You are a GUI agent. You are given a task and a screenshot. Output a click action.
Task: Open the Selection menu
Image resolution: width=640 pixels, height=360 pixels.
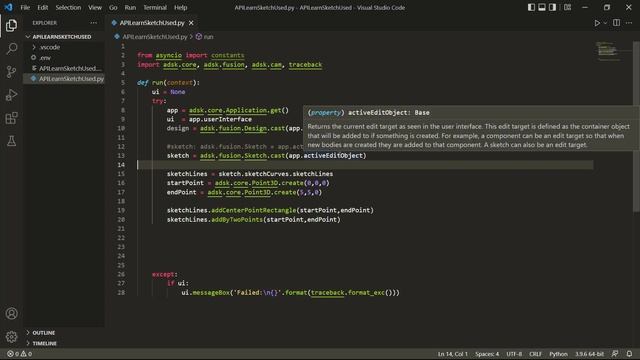pos(68,7)
